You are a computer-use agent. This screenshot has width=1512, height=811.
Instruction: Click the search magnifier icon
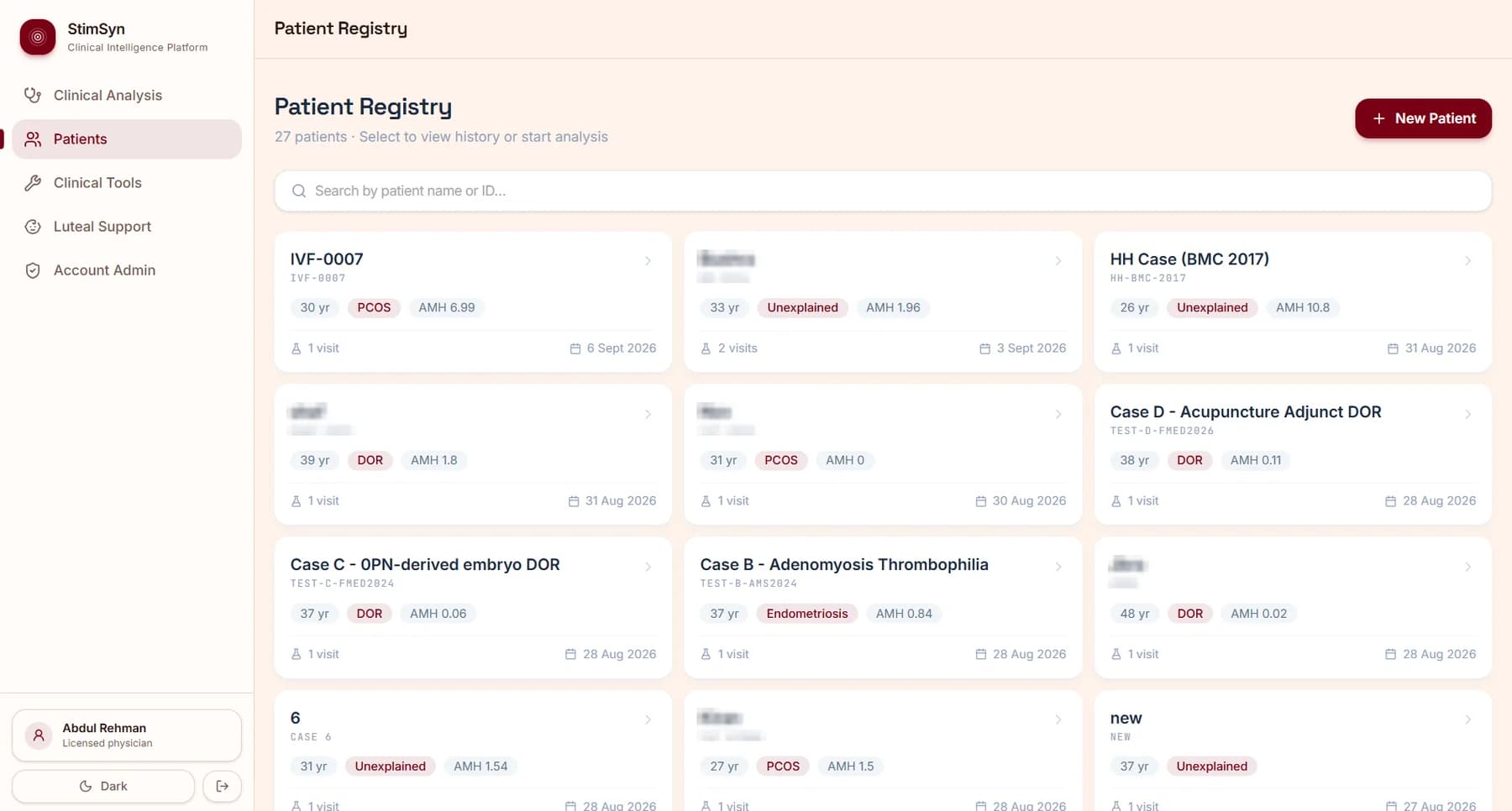coord(299,191)
